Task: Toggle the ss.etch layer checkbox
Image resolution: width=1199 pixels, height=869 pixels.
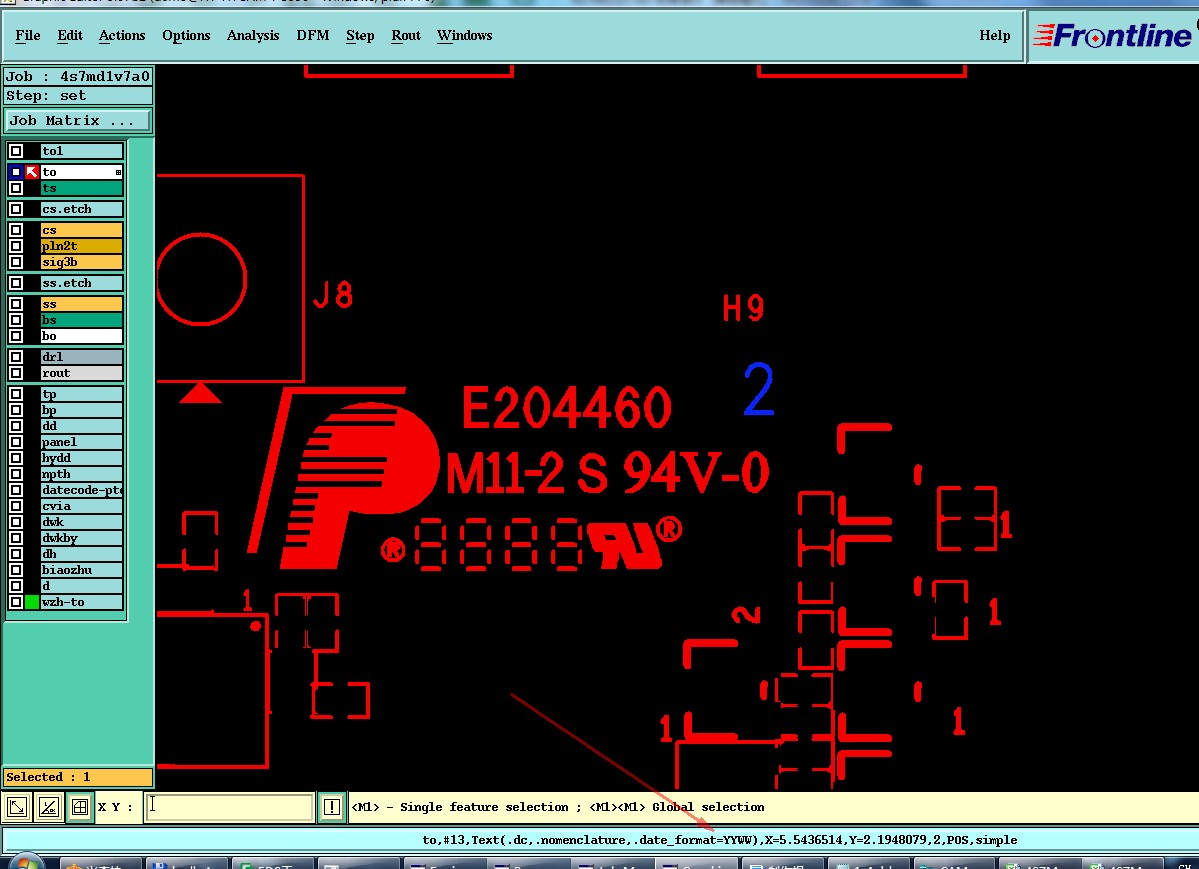Action: pos(16,283)
